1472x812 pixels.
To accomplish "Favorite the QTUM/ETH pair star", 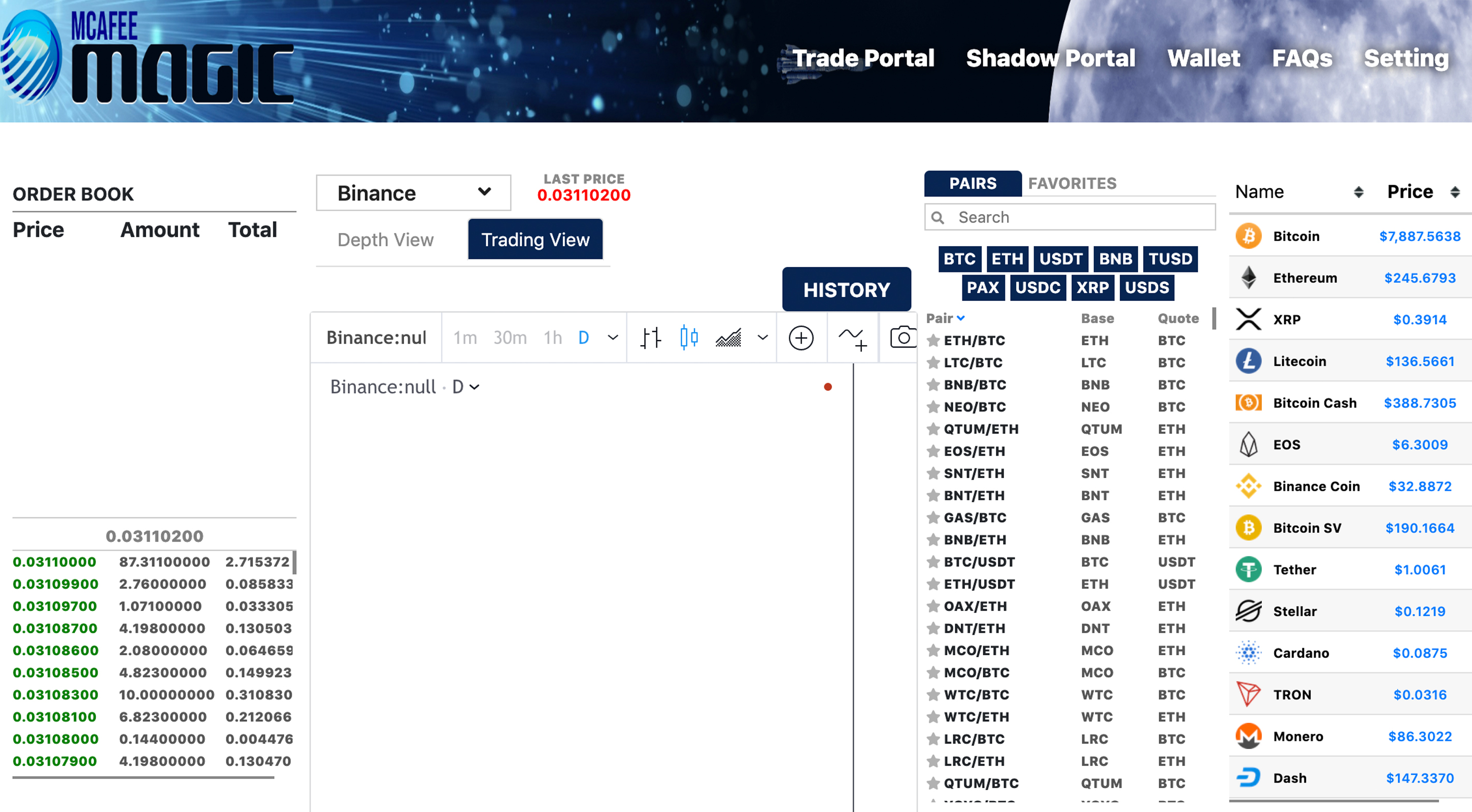I will (933, 428).
